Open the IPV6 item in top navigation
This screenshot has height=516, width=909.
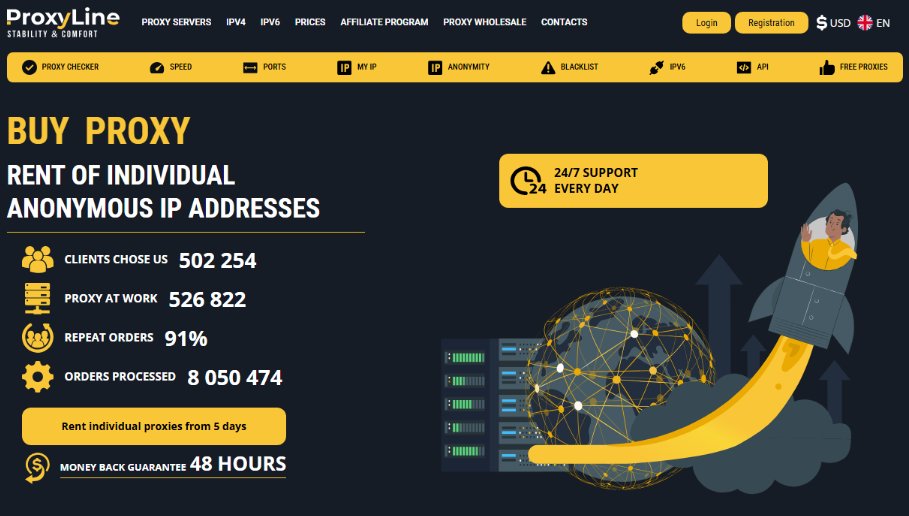click(270, 22)
